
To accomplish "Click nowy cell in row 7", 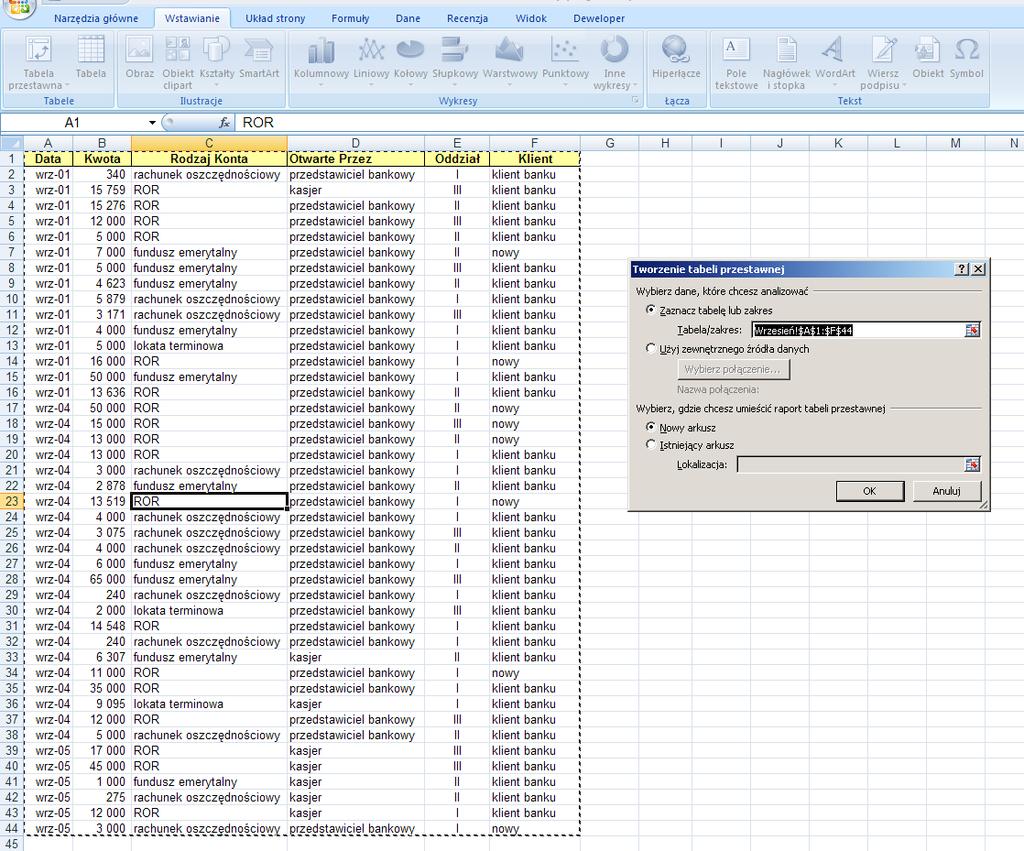I will (535, 253).
